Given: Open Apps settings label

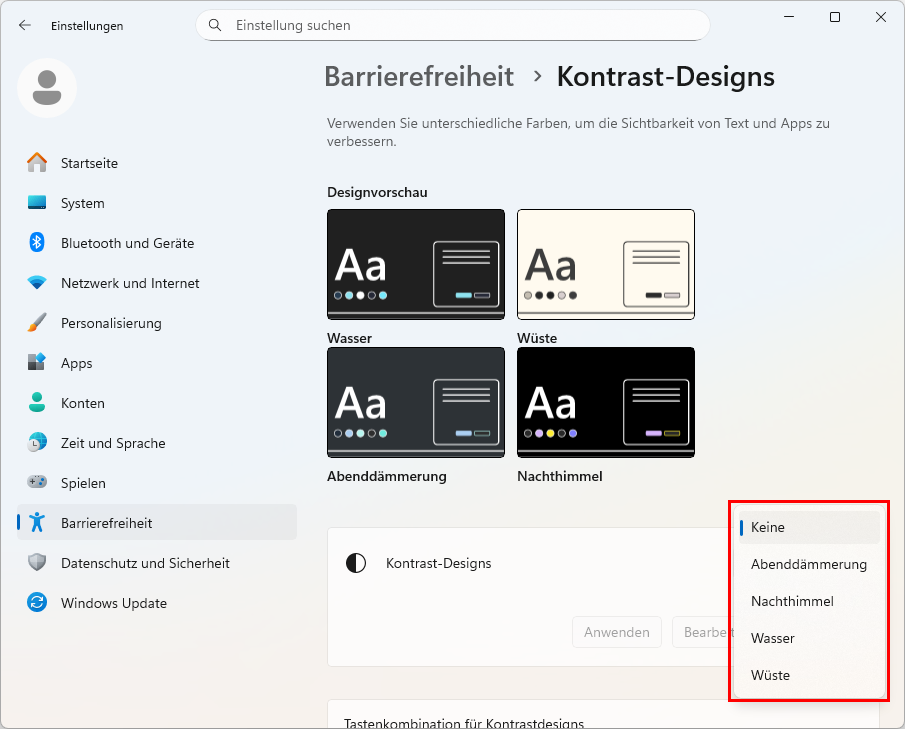Looking at the screenshot, I should click(77, 363).
